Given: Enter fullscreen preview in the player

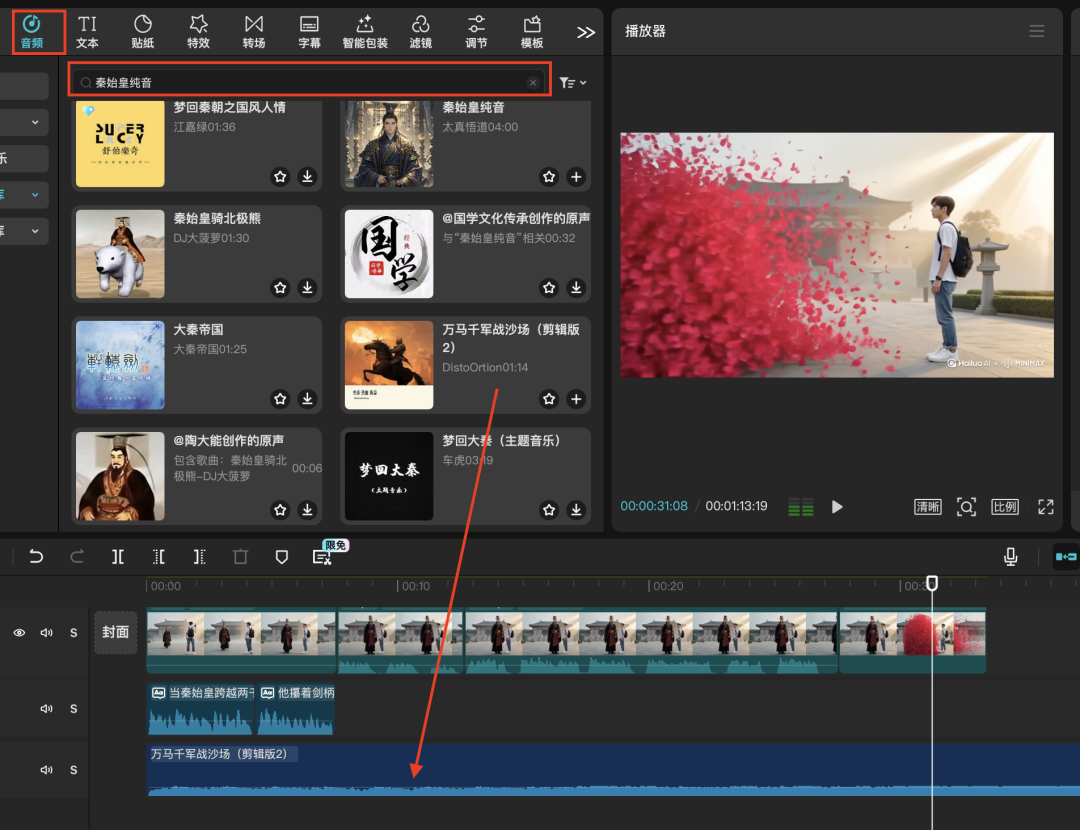Looking at the screenshot, I should [1046, 507].
